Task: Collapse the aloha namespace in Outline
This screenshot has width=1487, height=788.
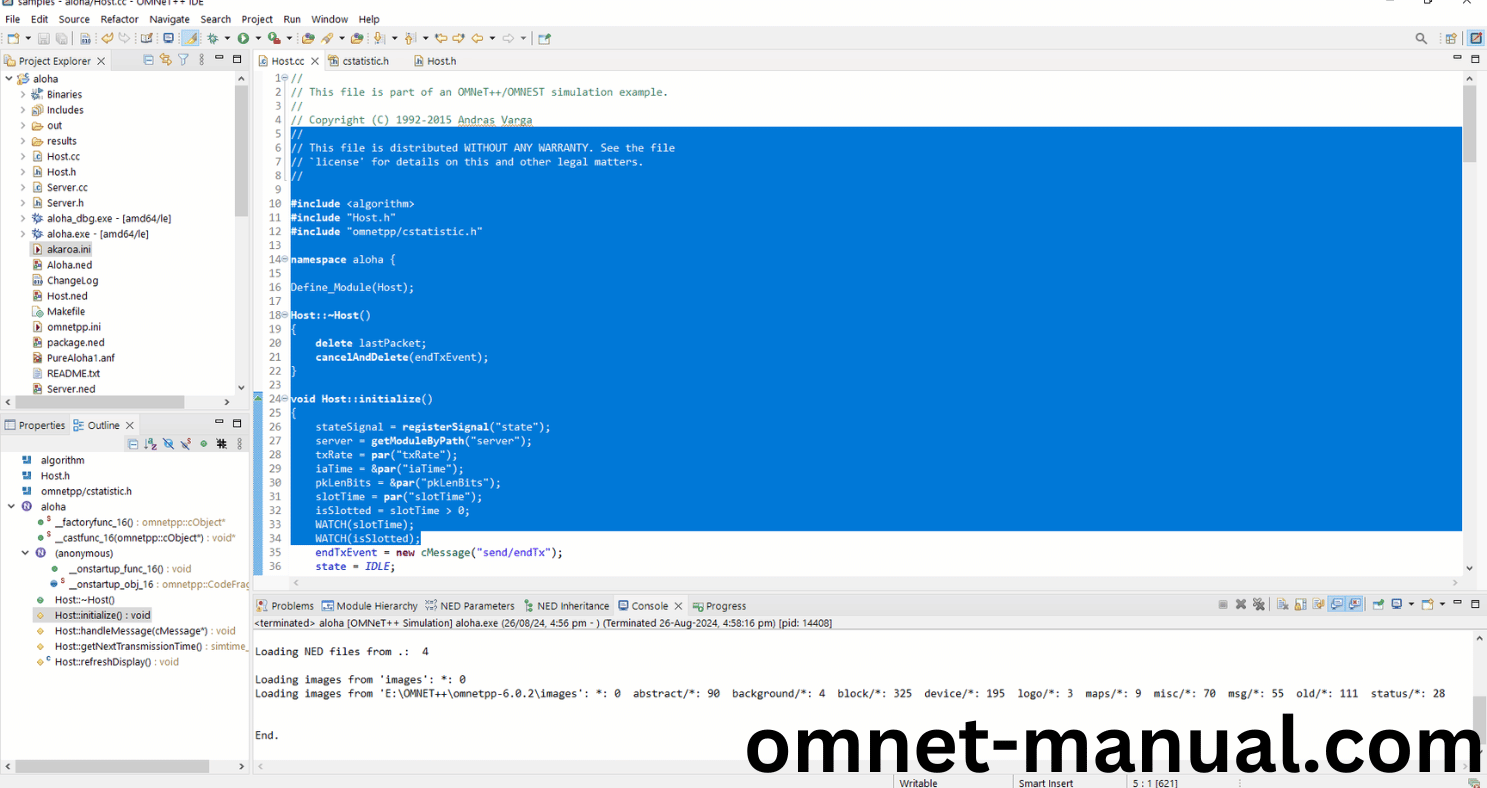Action: (x=11, y=507)
